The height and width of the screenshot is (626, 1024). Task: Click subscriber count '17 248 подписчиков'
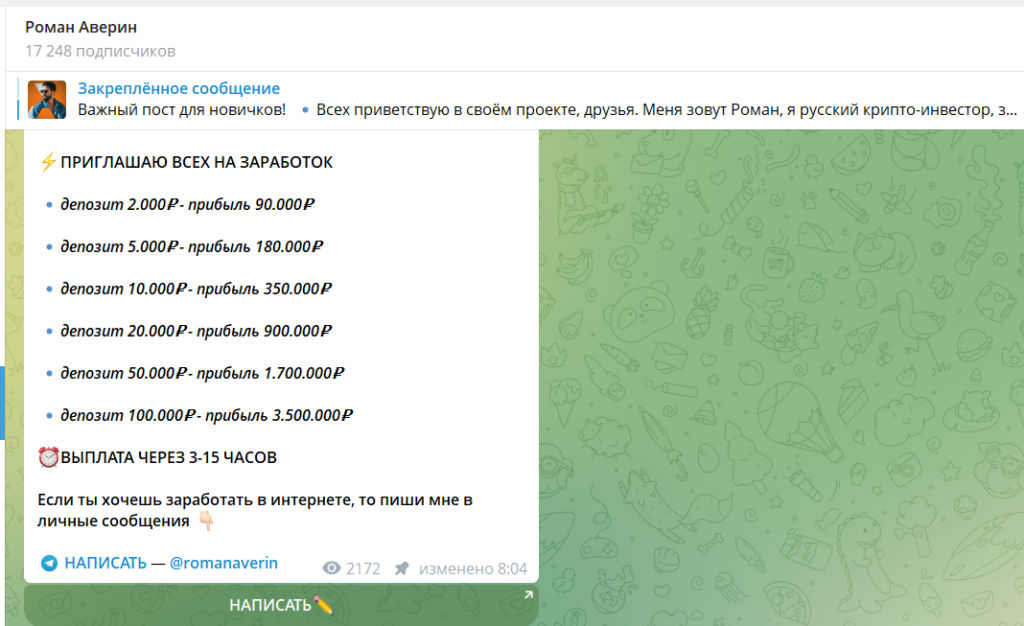coord(101,51)
